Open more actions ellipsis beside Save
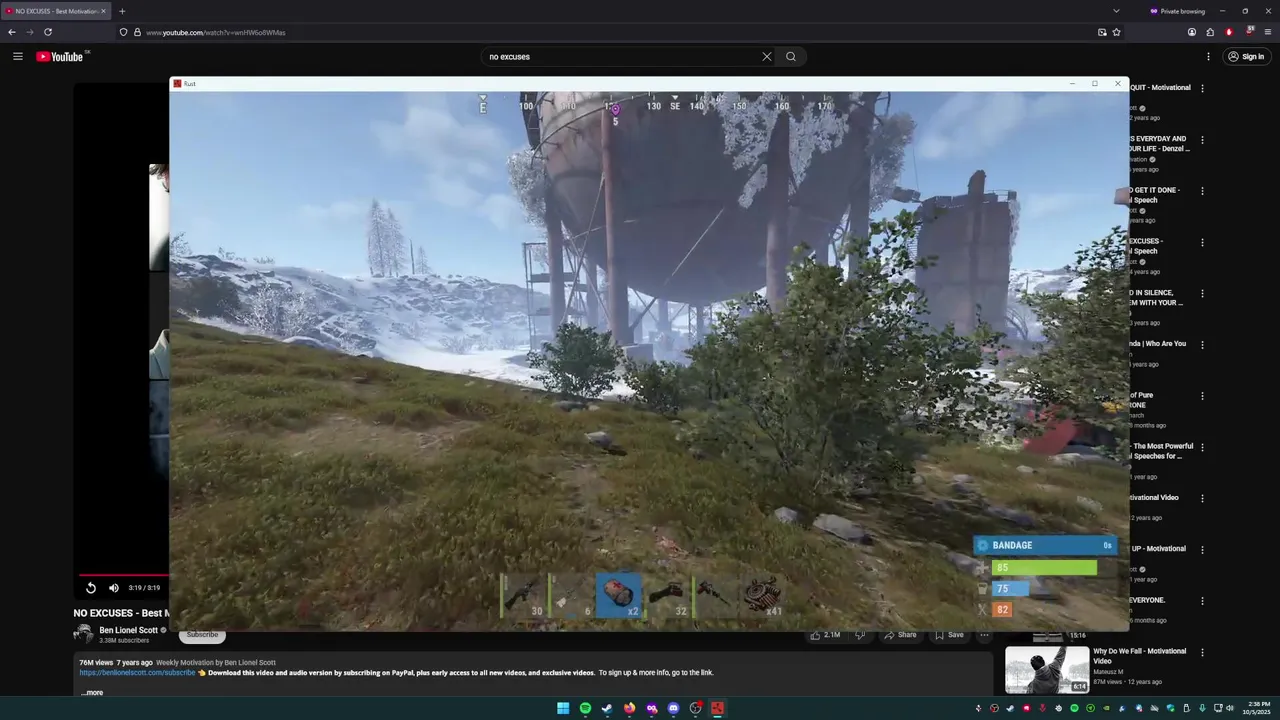The width and height of the screenshot is (1280, 720). click(984, 635)
